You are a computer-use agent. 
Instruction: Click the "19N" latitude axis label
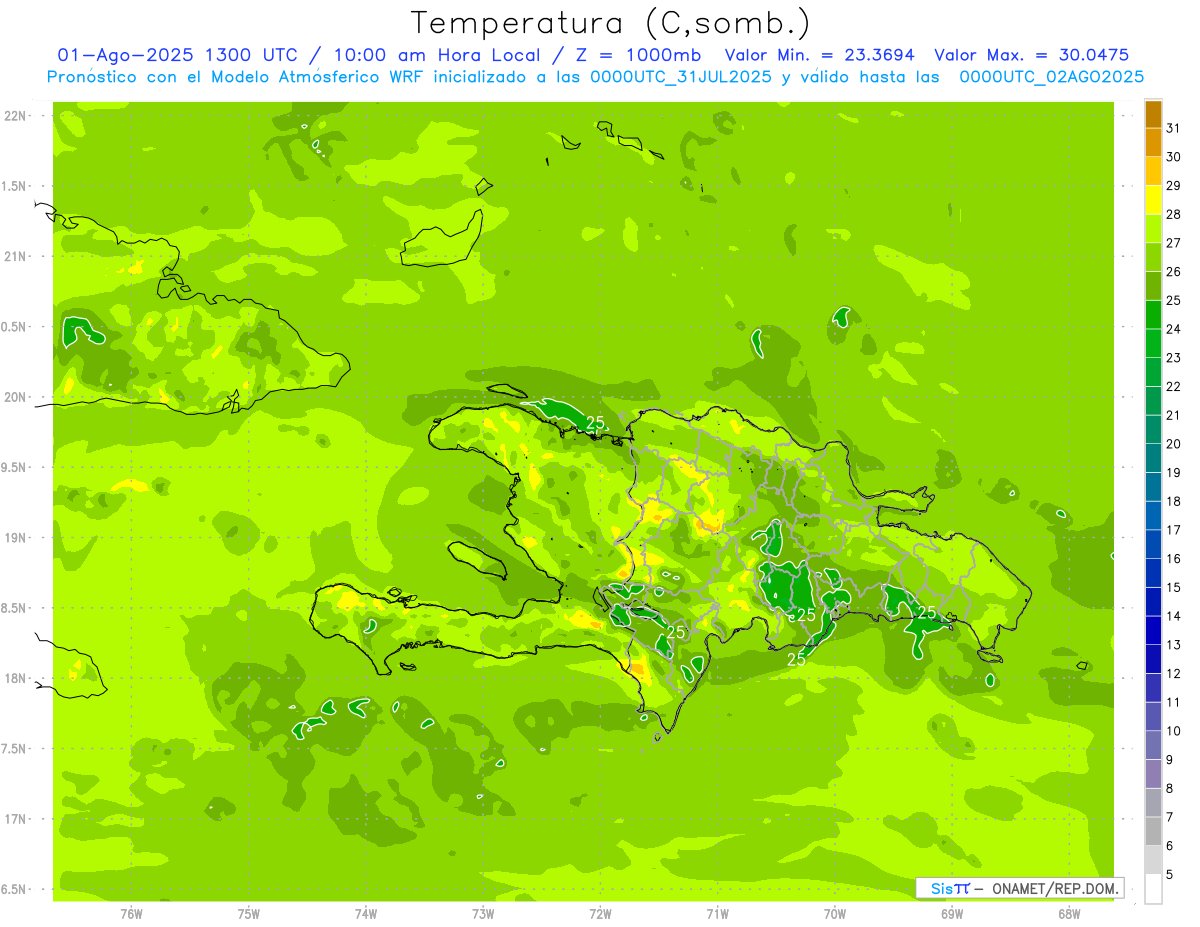pos(14,538)
